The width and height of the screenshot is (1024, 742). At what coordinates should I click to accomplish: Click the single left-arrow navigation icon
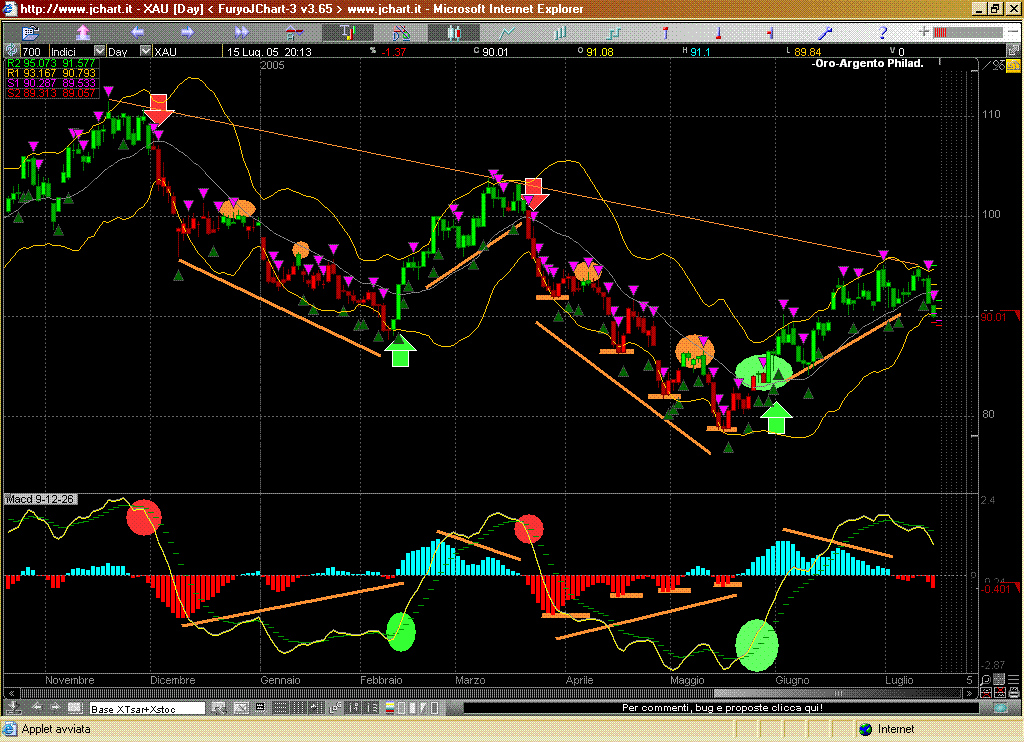(139, 33)
